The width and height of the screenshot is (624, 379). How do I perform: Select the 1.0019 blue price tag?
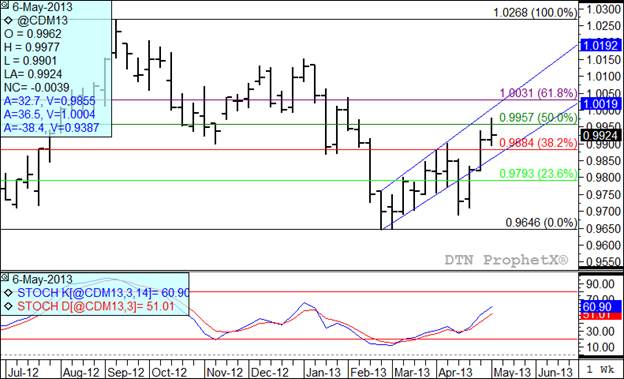(x=600, y=104)
